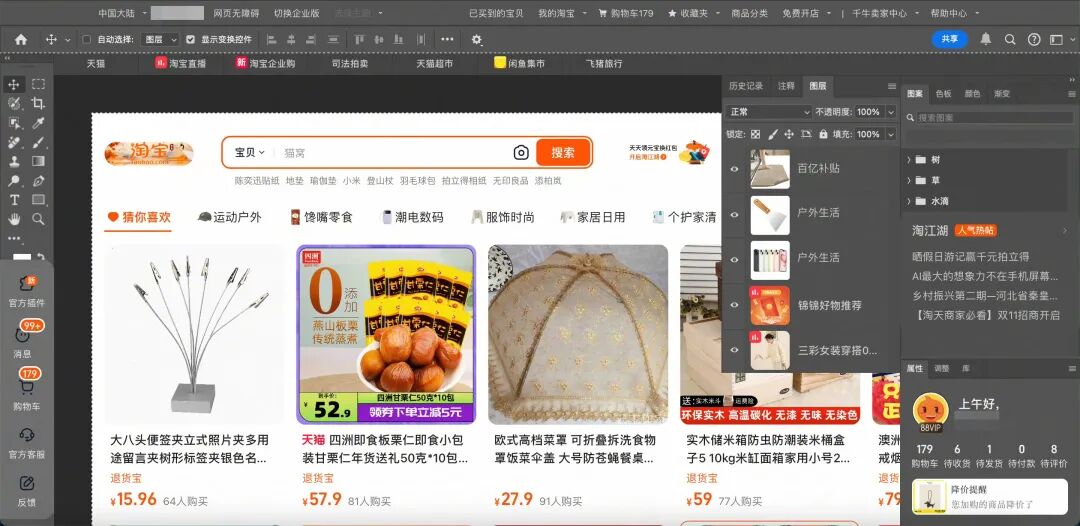Viewport: 1080px width, 526px height.
Task: Select the Rectangle shape tool
Action: [39, 200]
